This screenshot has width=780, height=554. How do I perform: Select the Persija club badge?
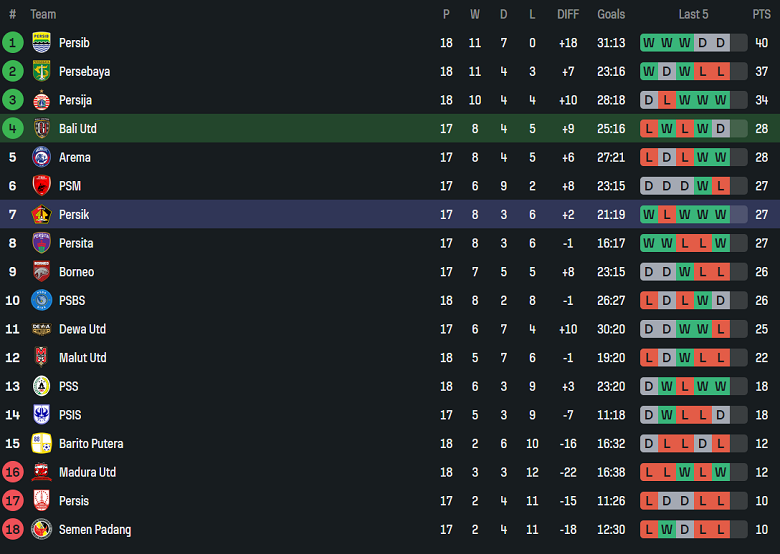[41, 100]
